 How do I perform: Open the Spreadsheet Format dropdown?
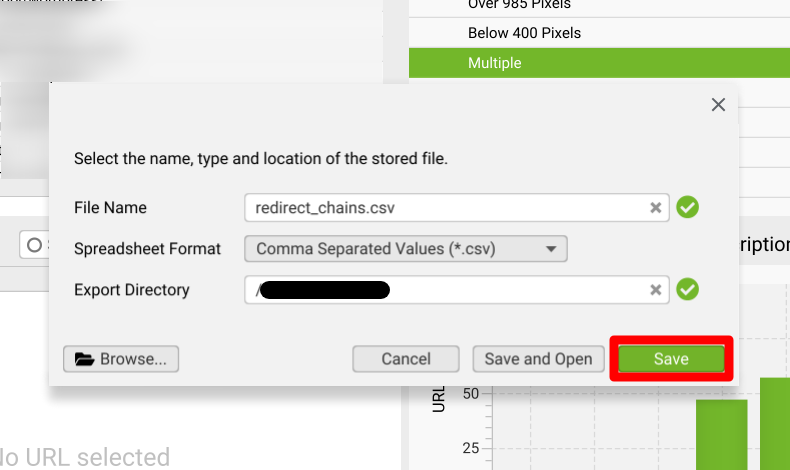tap(406, 248)
